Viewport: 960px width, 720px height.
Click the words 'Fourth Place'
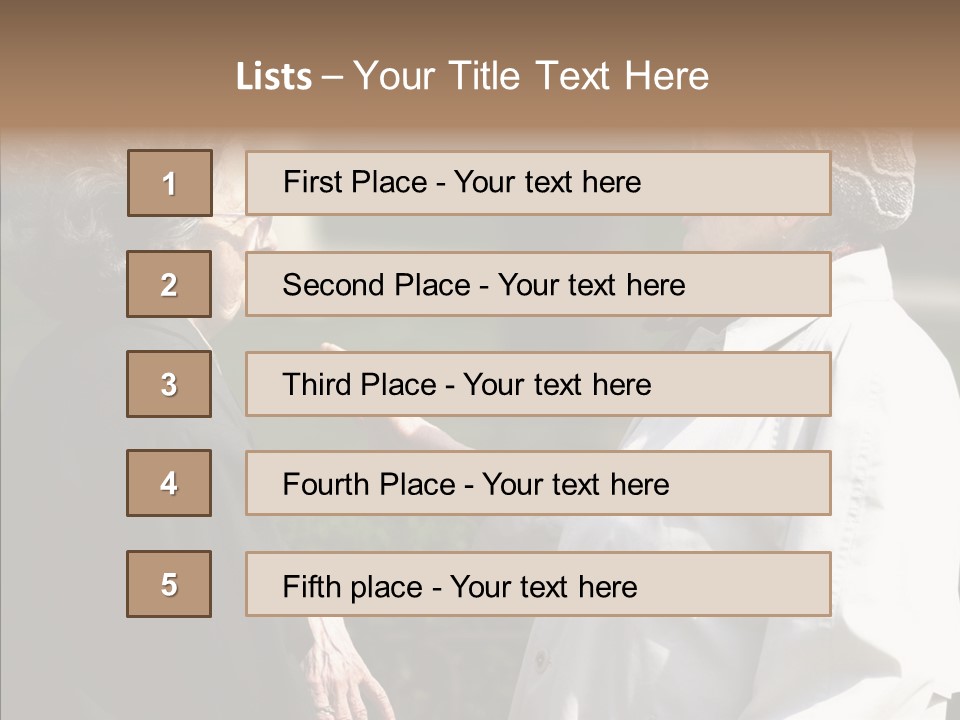coord(369,484)
